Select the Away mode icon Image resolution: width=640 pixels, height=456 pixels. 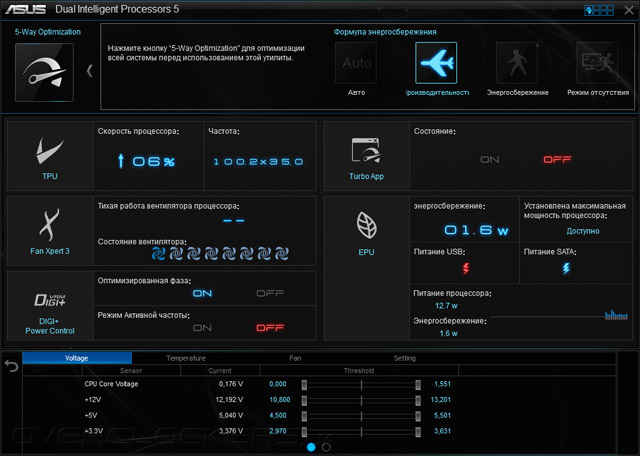pos(597,63)
